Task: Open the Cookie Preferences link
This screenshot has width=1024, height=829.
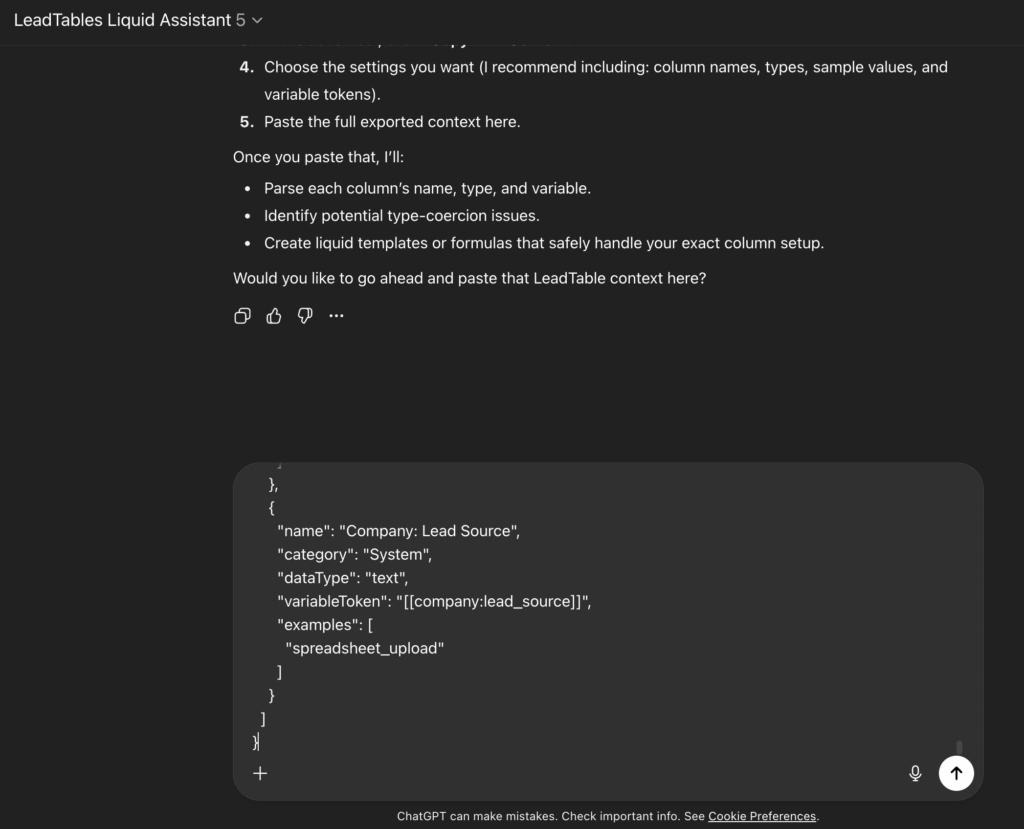Action: click(x=762, y=816)
